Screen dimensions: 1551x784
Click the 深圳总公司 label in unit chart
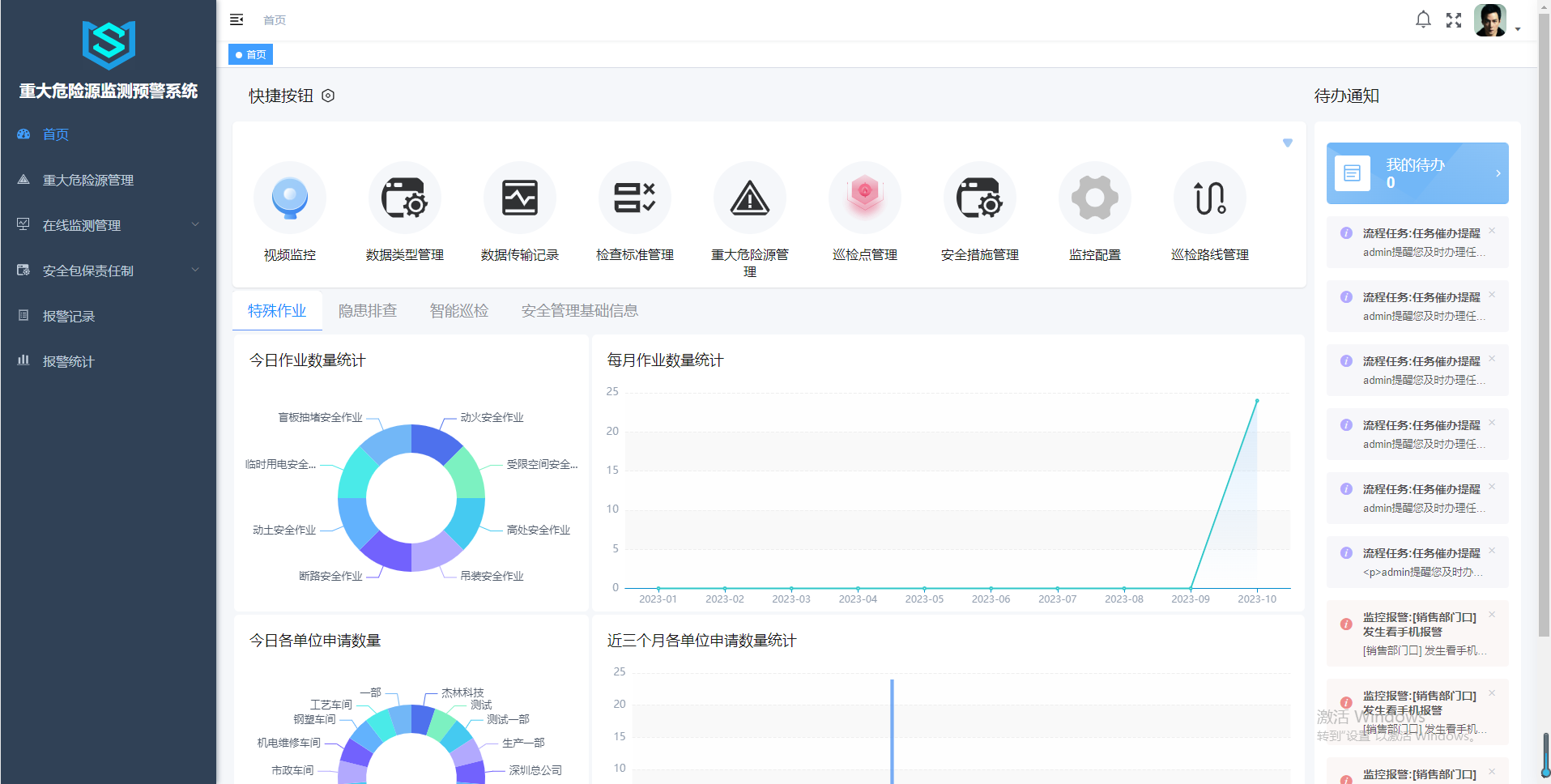535,771
